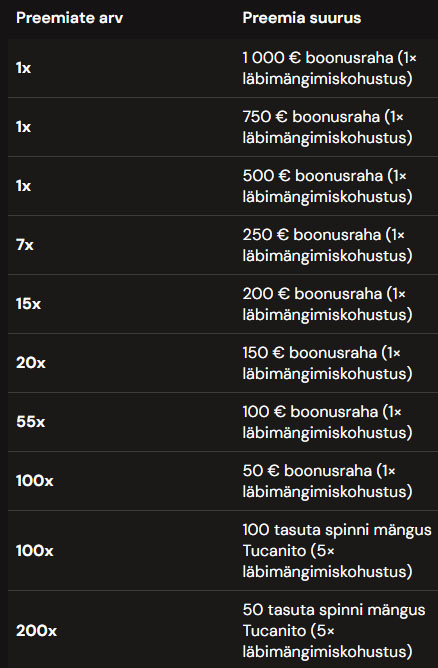Click the 'Preemiate arv' column header
The width and height of the screenshot is (438, 668).
point(69,18)
